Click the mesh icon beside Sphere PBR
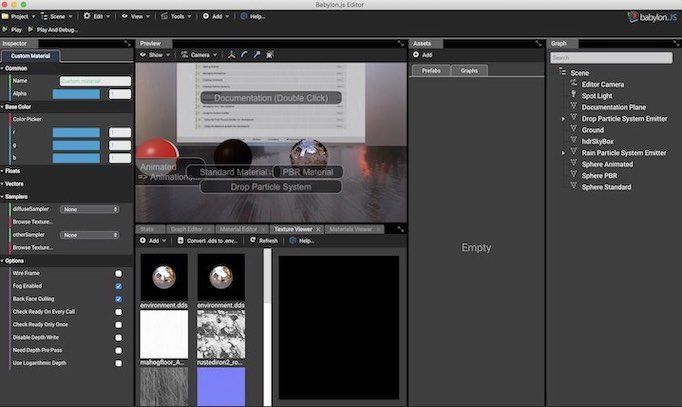The width and height of the screenshot is (682, 407). tap(574, 175)
